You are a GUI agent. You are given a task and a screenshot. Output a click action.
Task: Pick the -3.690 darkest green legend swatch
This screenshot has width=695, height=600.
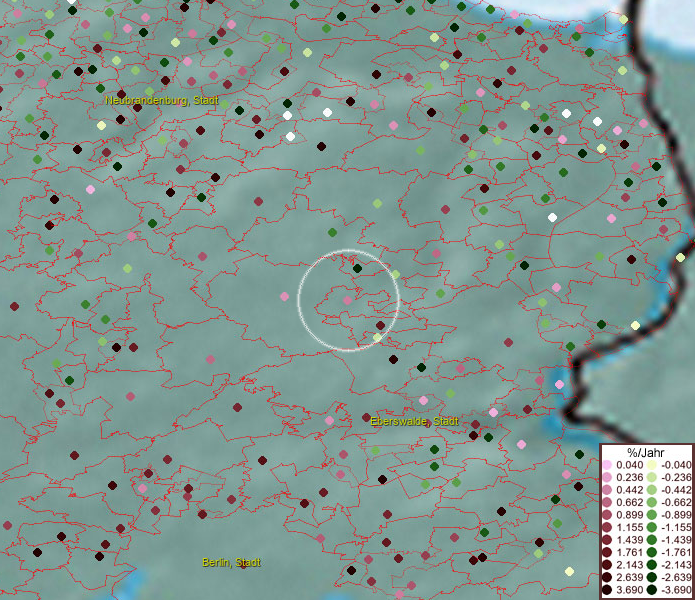652,590
